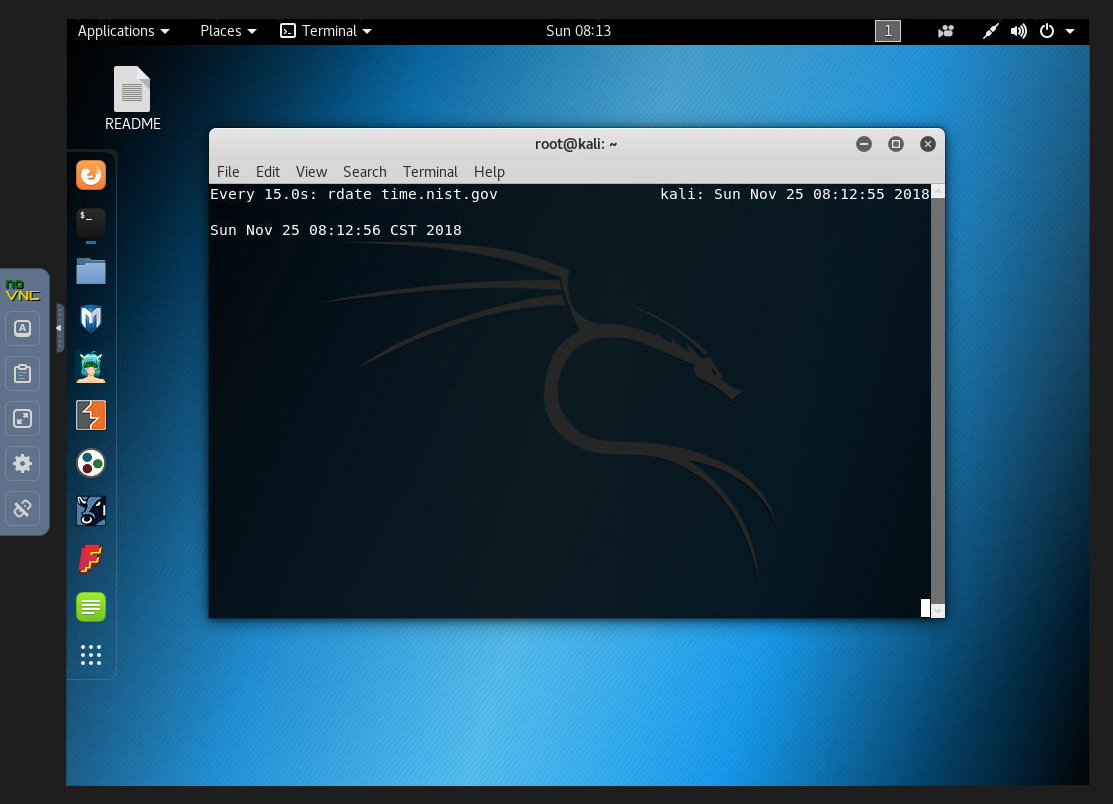Open the three-colored-circles dock icon
The height and width of the screenshot is (804, 1113).
coord(91,463)
